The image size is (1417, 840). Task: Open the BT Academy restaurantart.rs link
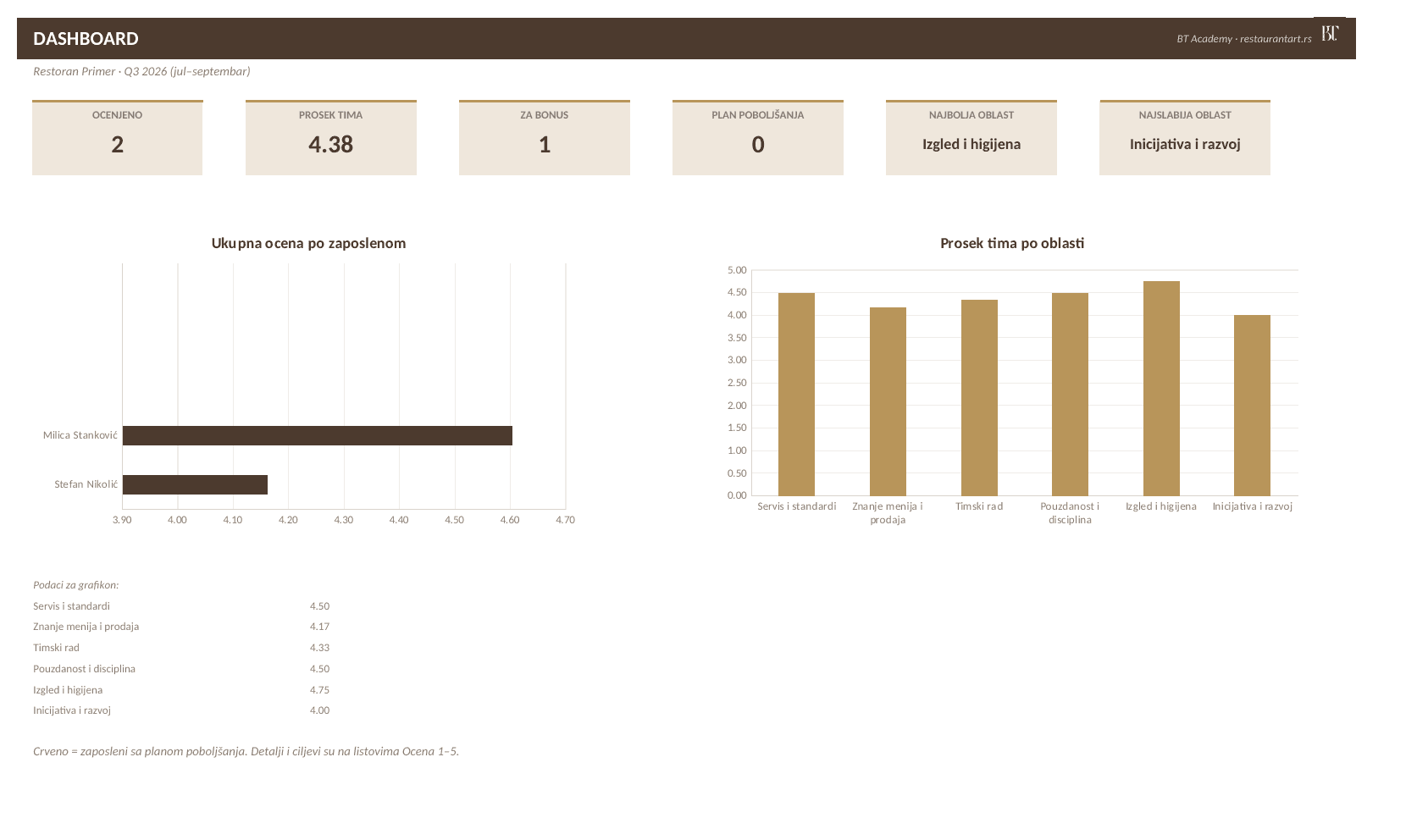click(x=1243, y=39)
